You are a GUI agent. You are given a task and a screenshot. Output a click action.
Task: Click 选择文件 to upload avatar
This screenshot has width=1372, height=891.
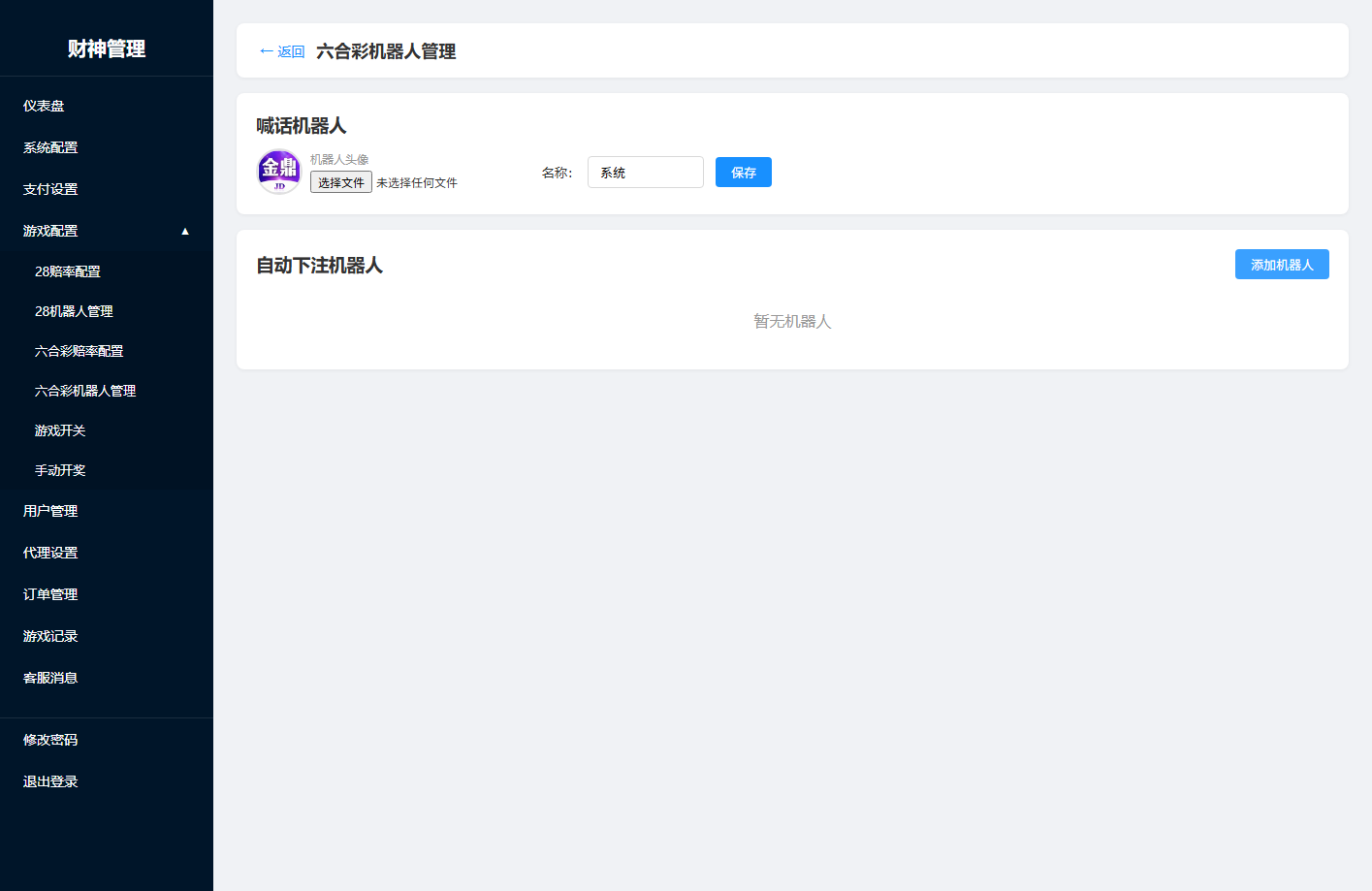(341, 182)
